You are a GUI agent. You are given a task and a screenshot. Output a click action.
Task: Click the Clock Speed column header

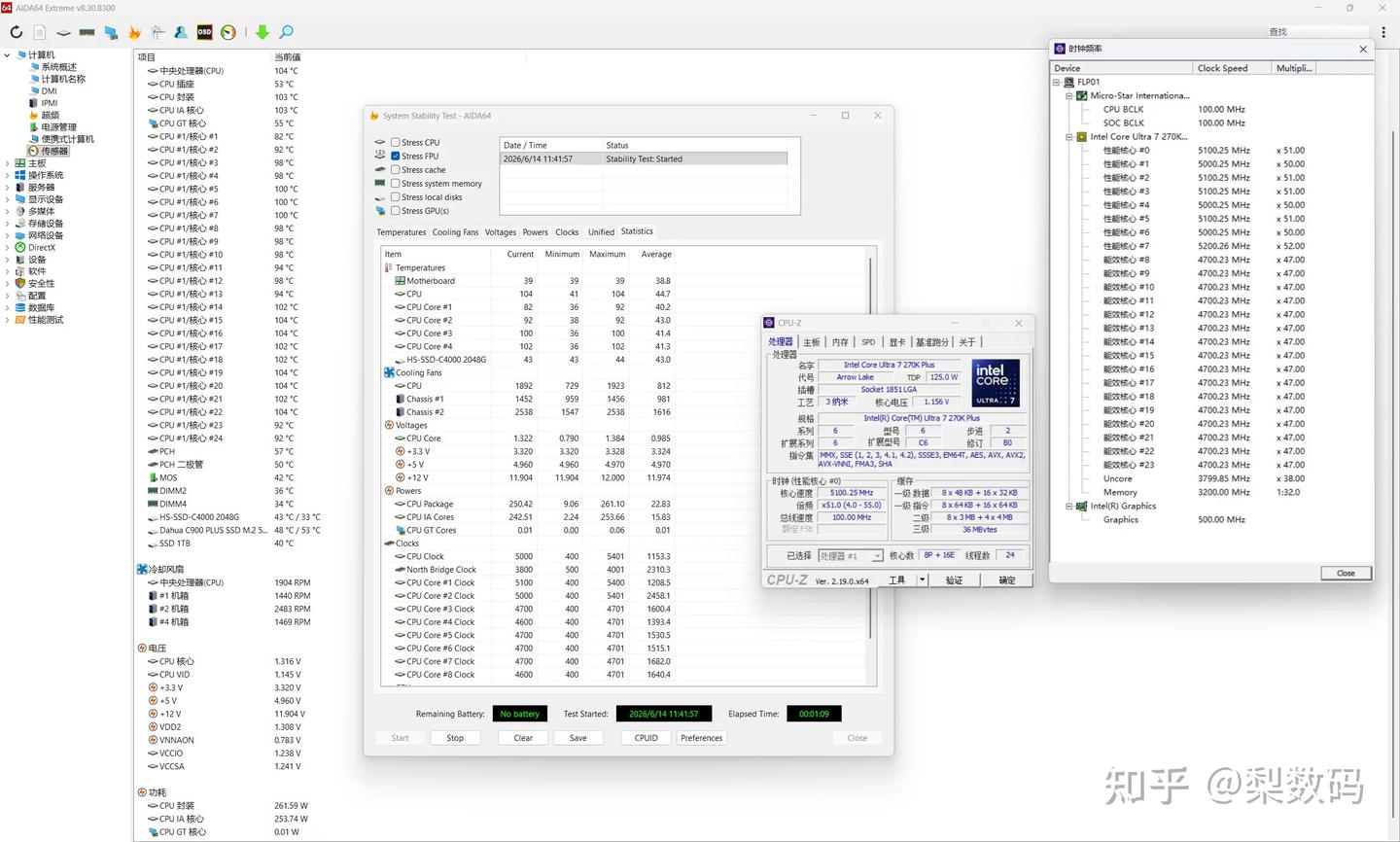coord(1232,68)
